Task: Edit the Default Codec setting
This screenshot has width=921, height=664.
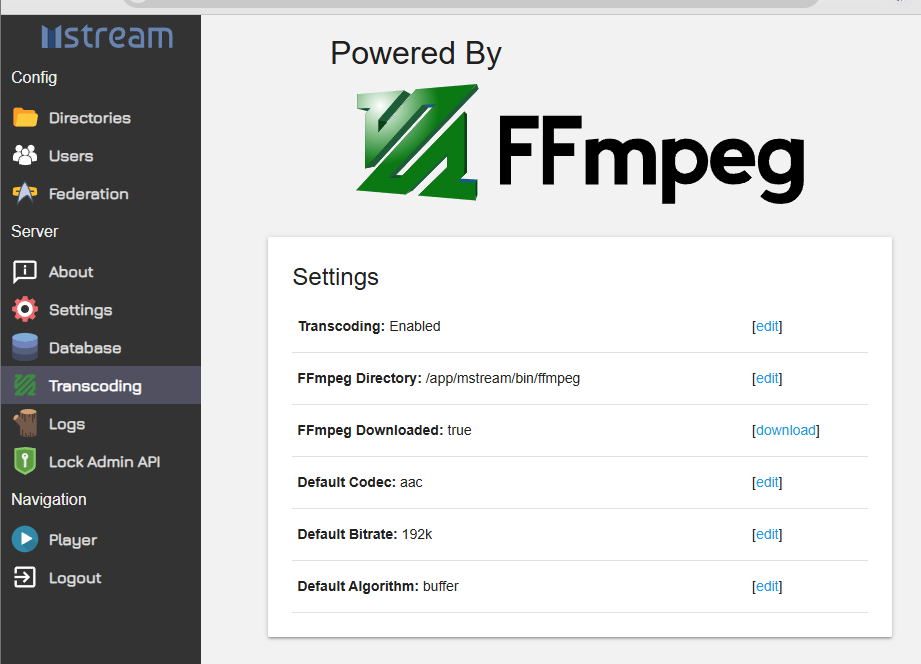Action: coord(767,482)
